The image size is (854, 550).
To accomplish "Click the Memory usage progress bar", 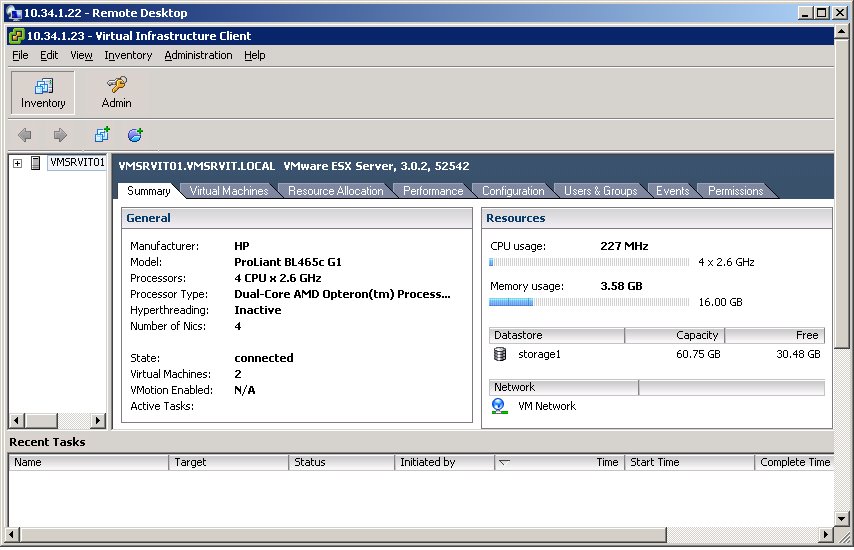I will (x=589, y=302).
